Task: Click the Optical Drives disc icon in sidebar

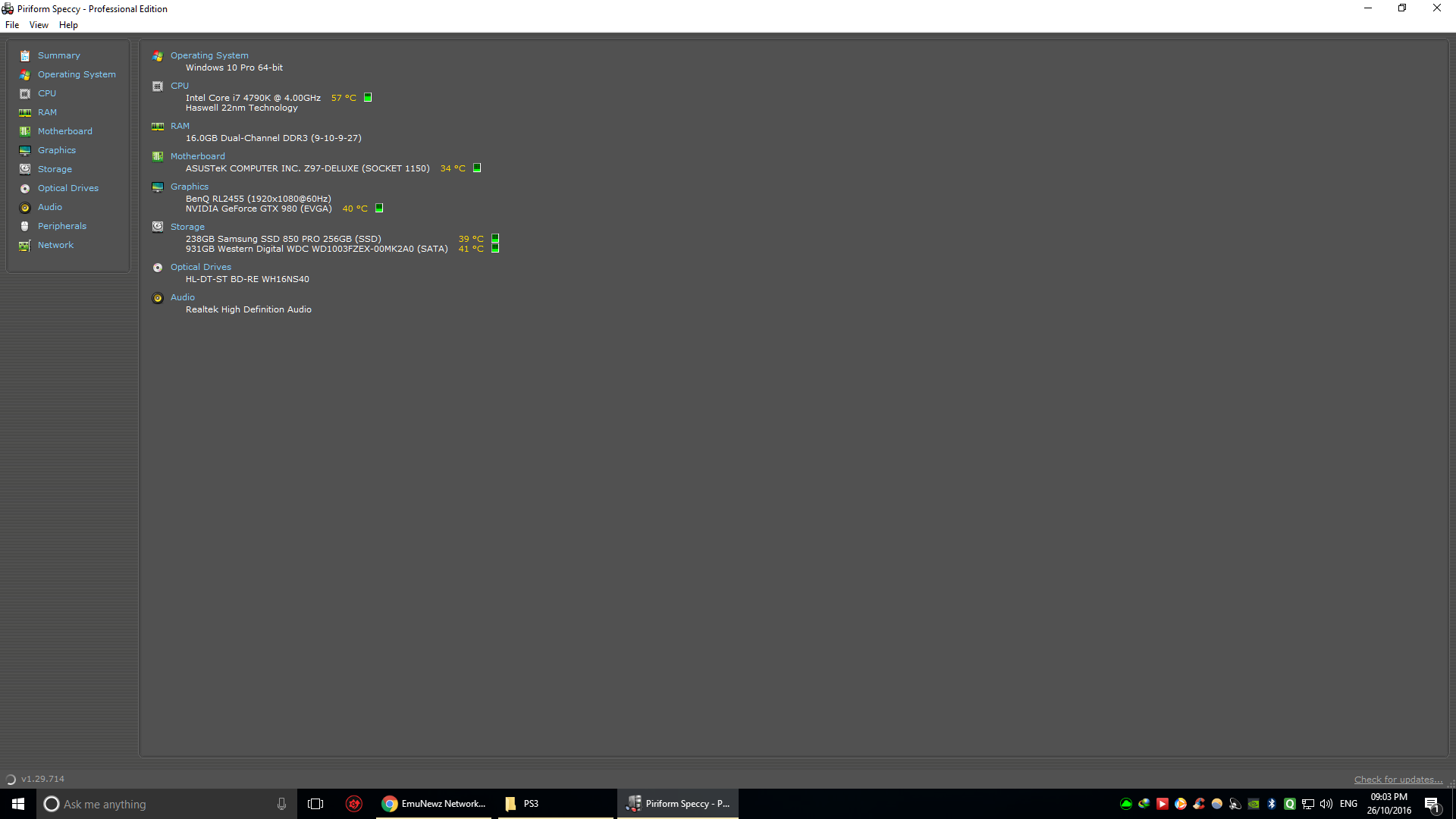Action: [25, 189]
